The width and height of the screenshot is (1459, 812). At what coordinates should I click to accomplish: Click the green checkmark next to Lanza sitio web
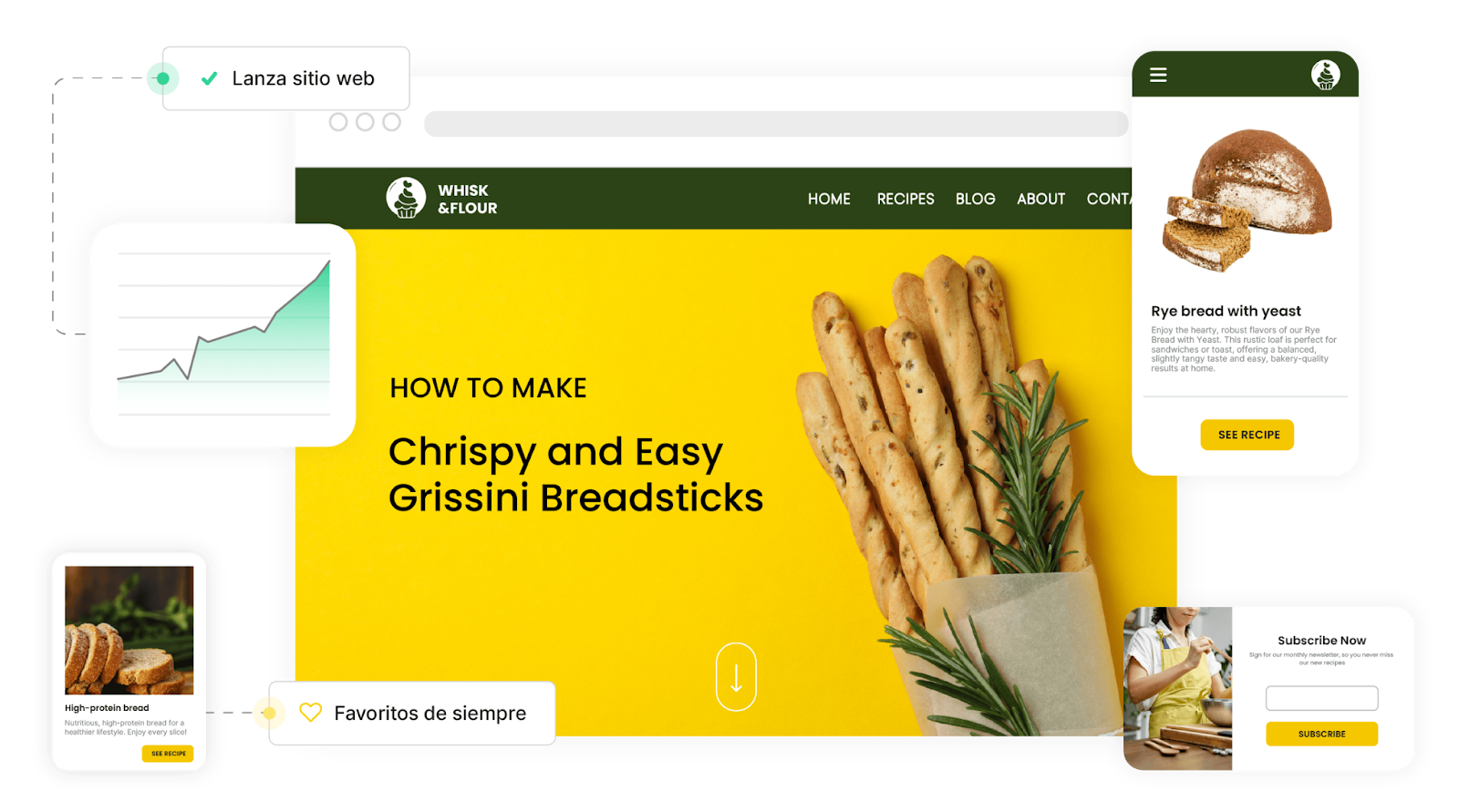pos(209,78)
